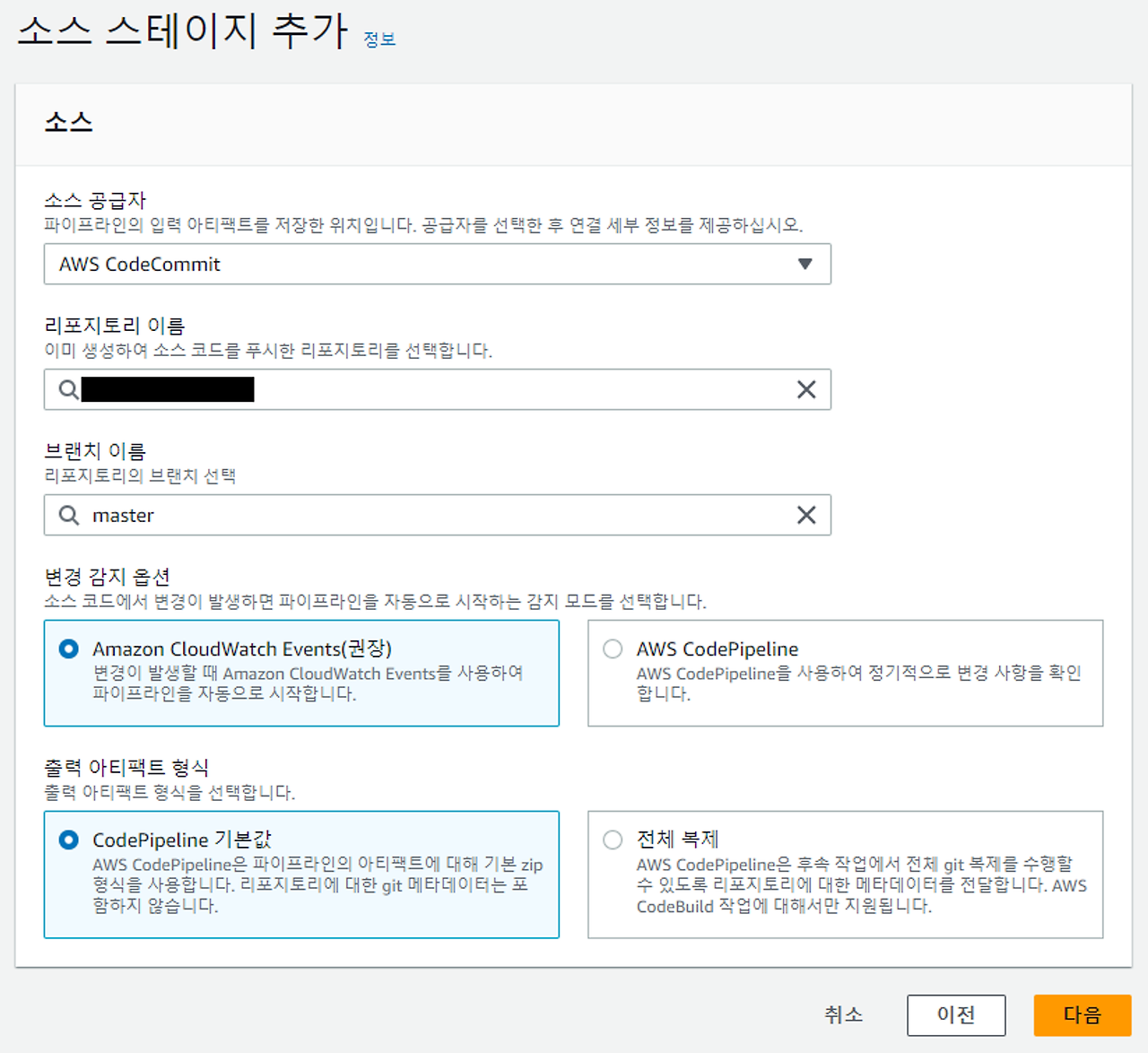Screen dimensions: 1148x1053
Task: Click the AWS CodePipeline option card
Action: pos(845,673)
